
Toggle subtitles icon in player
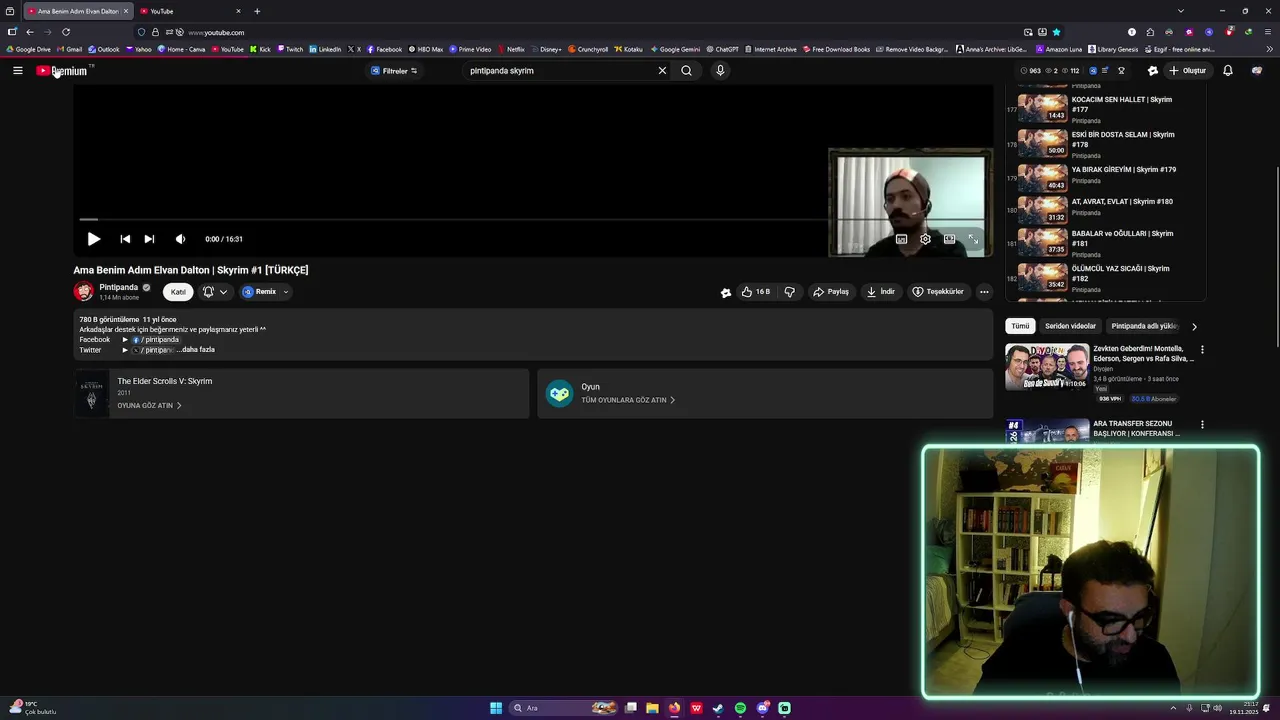coord(901,239)
